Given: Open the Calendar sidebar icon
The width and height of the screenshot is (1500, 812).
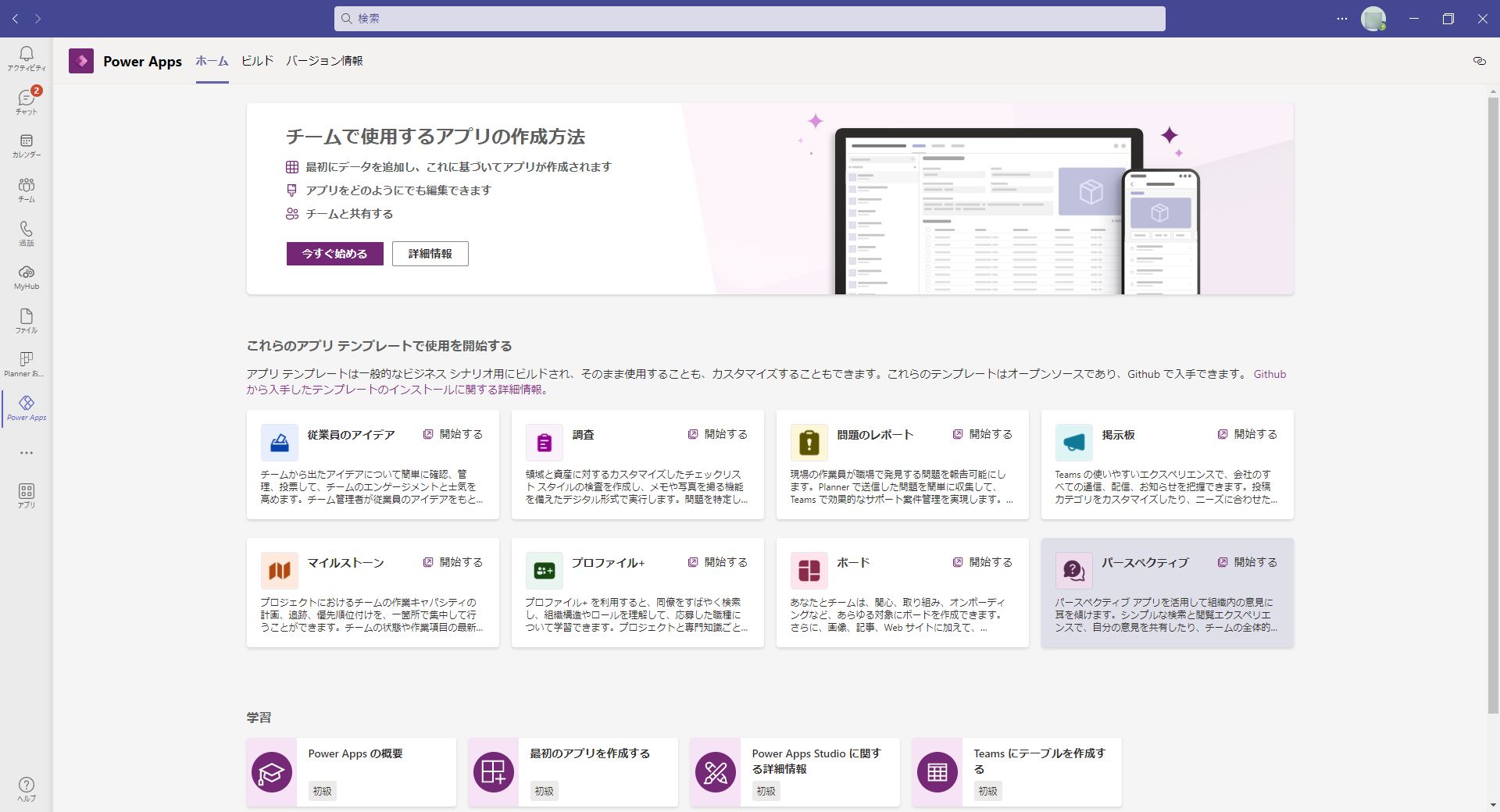Looking at the screenshot, I should tap(27, 146).
